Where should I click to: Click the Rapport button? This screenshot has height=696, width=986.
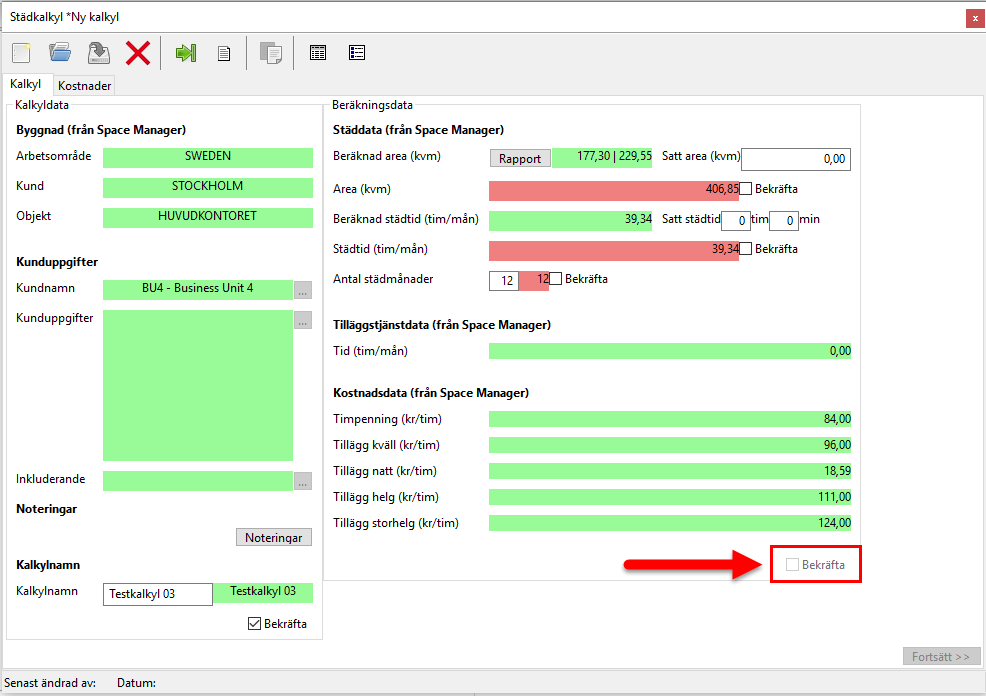click(x=520, y=158)
